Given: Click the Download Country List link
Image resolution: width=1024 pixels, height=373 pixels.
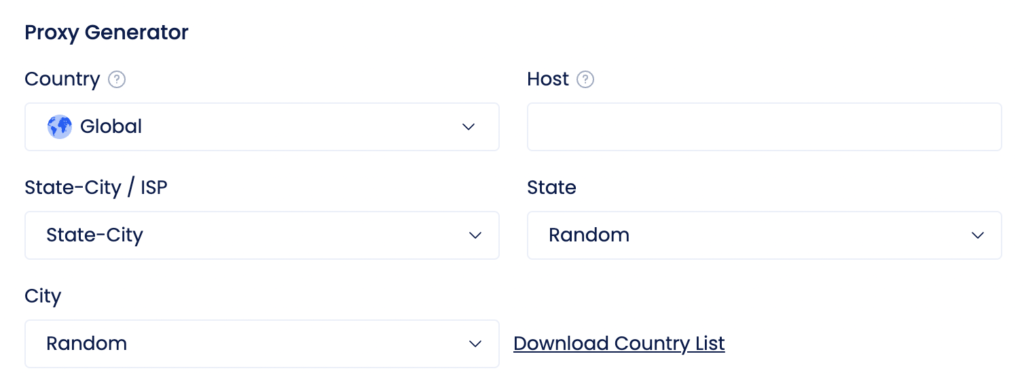Looking at the screenshot, I should 619,344.
